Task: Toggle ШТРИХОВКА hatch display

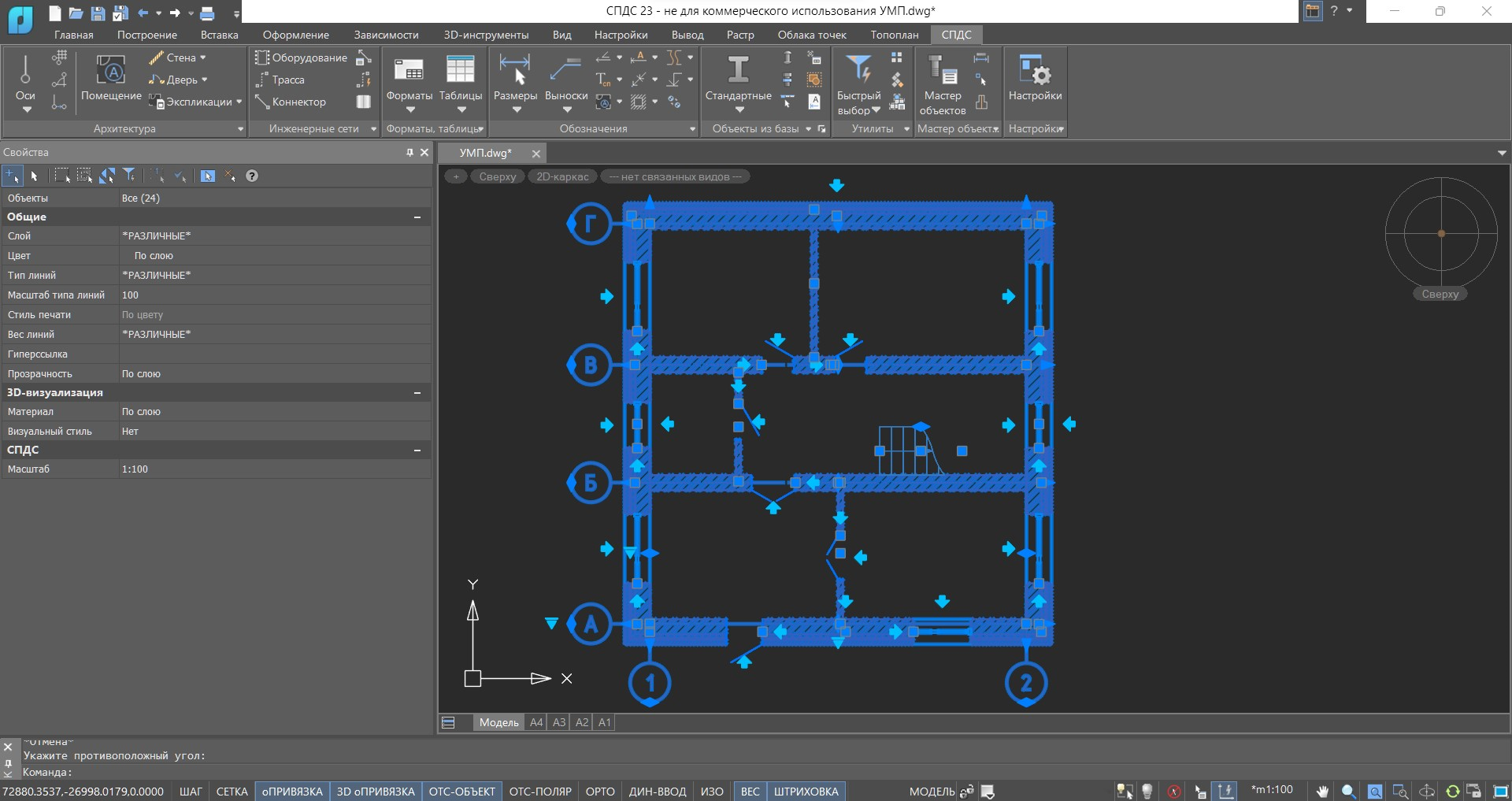Action: (806, 792)
